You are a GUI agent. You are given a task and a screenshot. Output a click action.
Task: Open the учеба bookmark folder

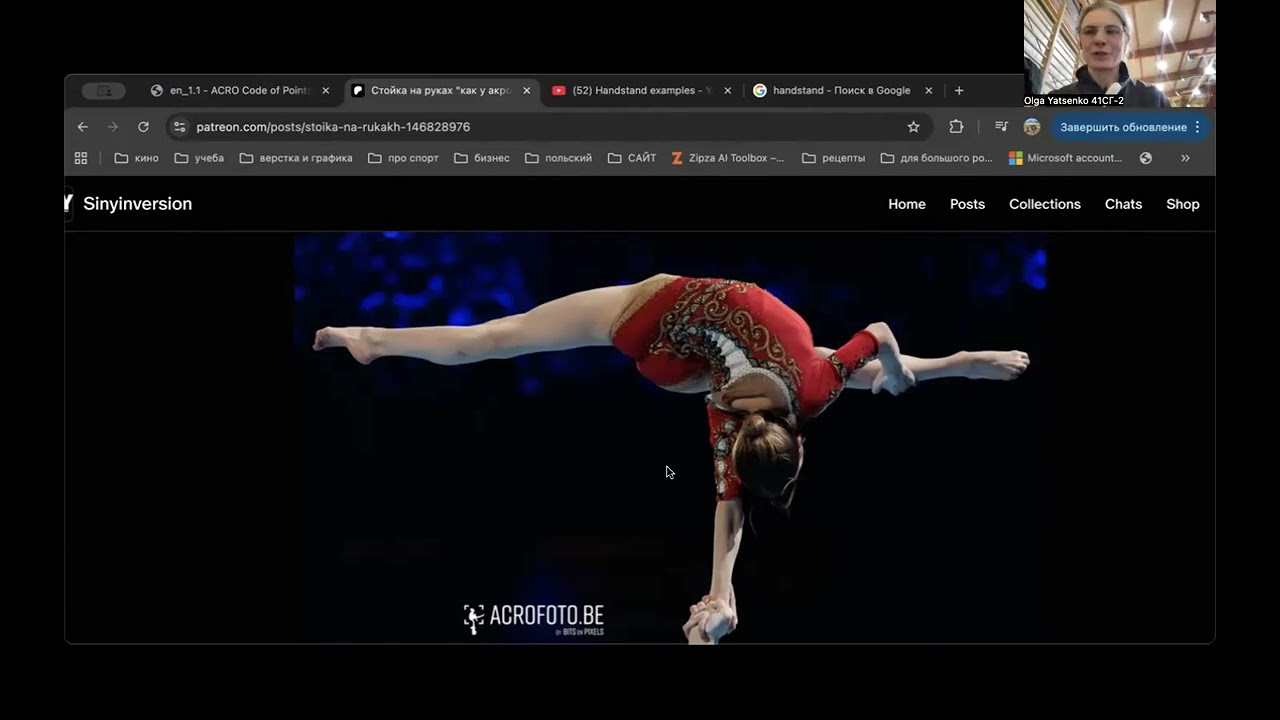click(198, 158)
